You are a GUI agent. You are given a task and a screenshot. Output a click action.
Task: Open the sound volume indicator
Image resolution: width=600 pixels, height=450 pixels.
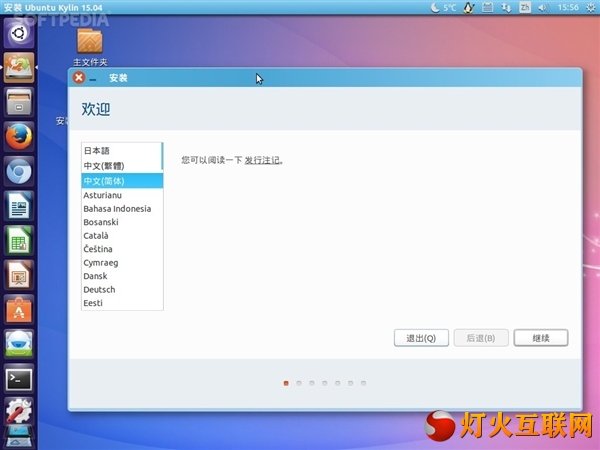543,7
